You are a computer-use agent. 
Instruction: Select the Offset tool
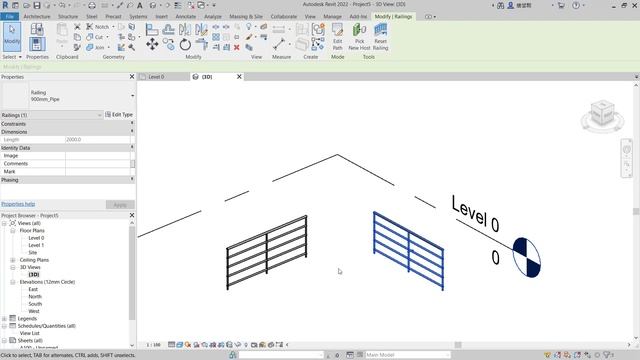click(168, 29)
